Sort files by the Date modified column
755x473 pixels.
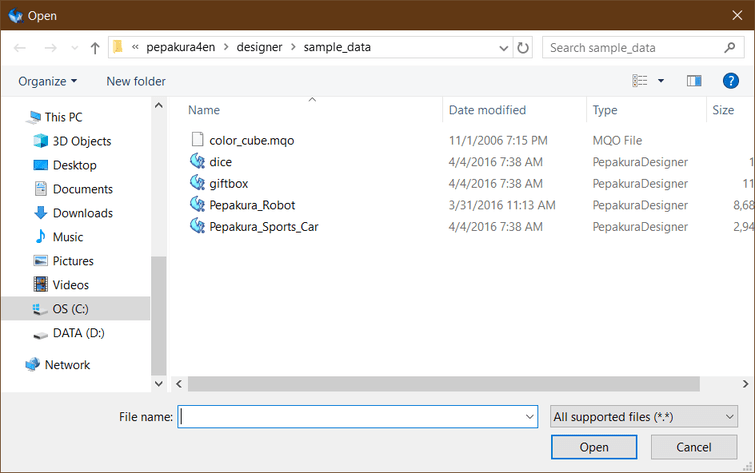487,110
